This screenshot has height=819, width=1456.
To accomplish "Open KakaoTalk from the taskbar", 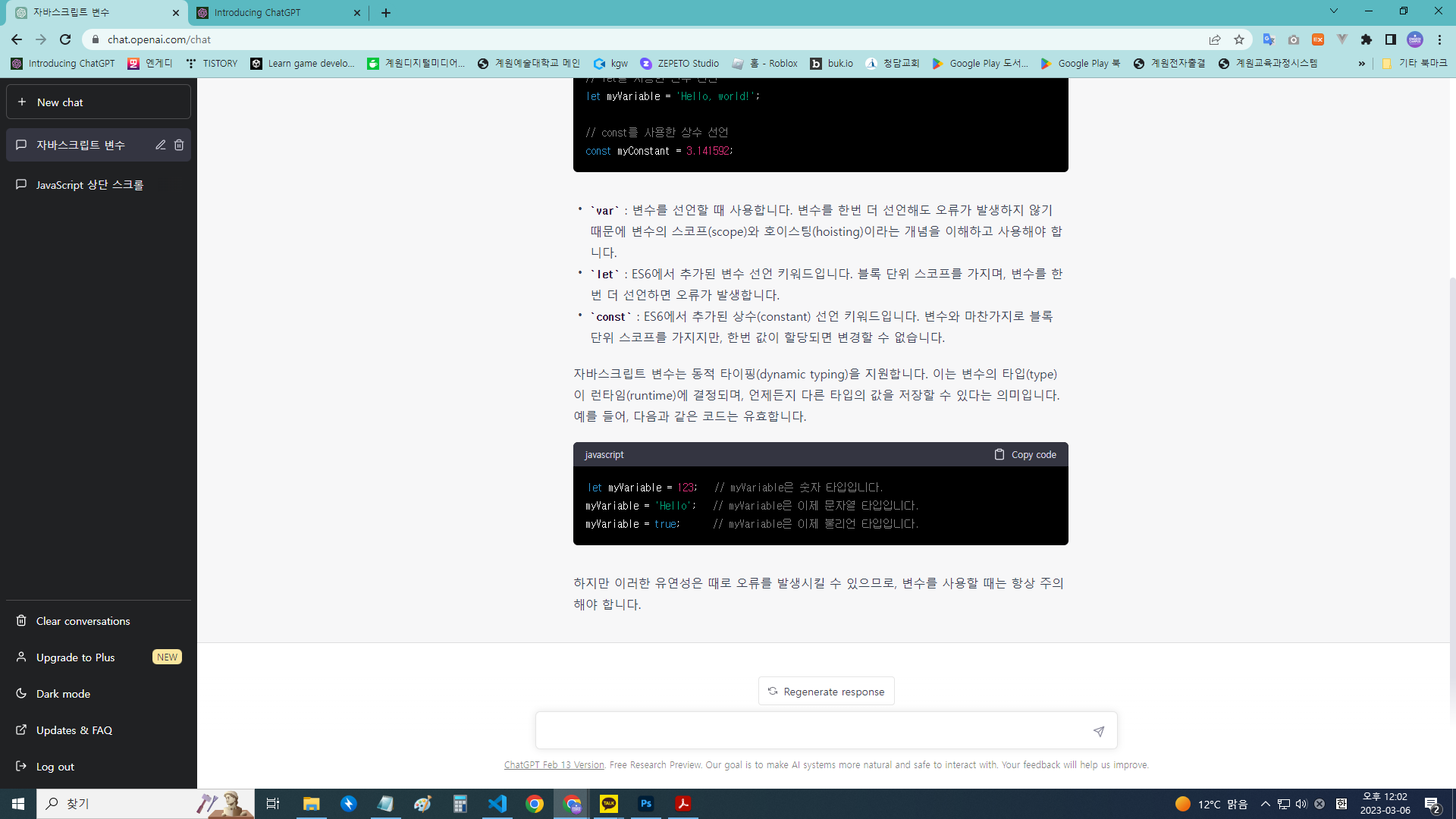I will coord(609,803).
